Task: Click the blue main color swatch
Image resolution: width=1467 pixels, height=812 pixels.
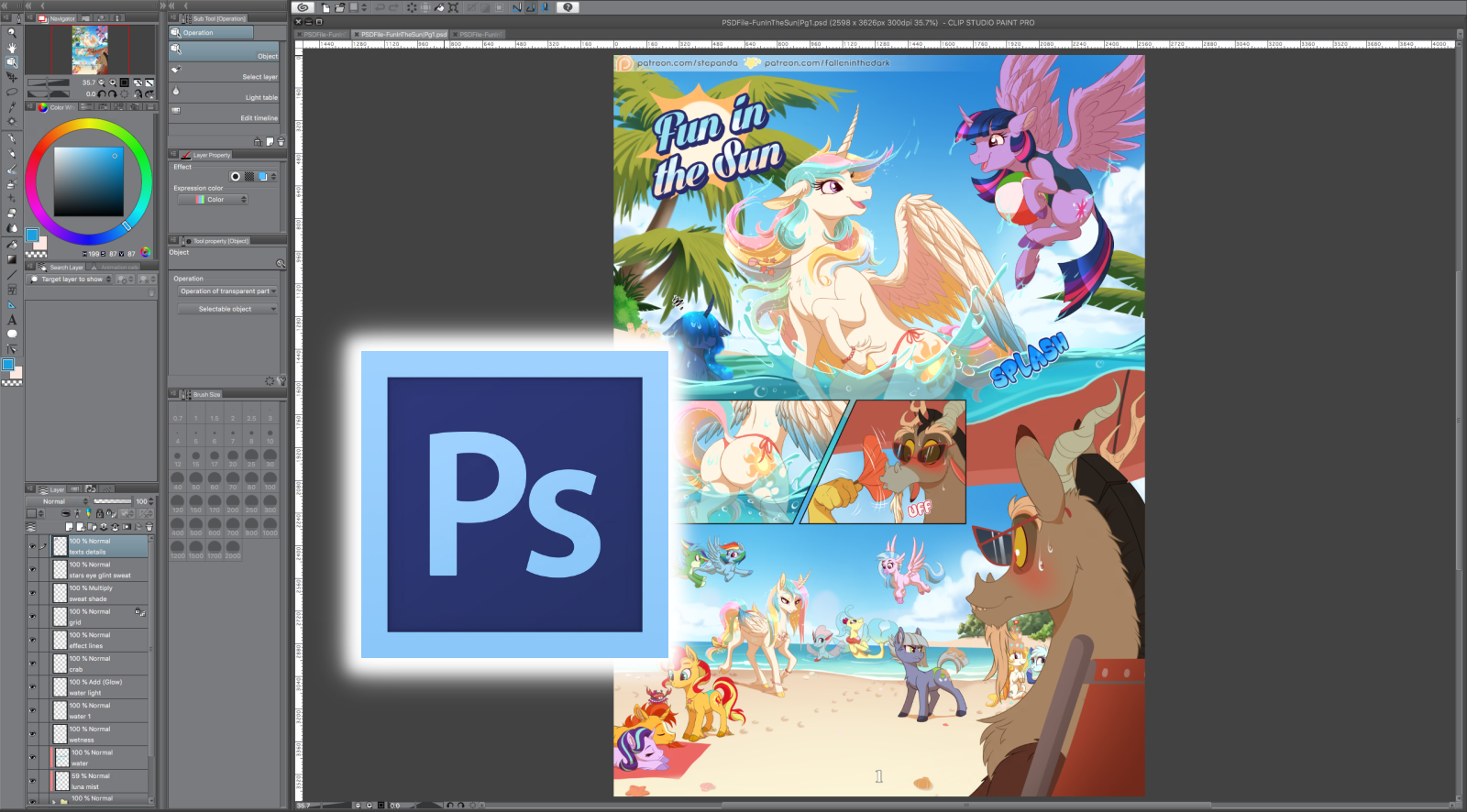Action: click(32, 235)
